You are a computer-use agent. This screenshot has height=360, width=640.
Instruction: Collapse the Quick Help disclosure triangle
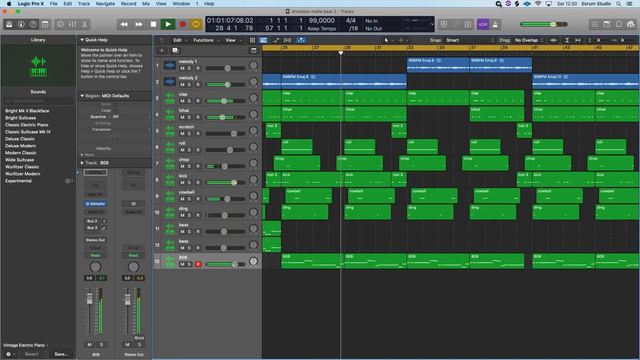click(82, 40)
